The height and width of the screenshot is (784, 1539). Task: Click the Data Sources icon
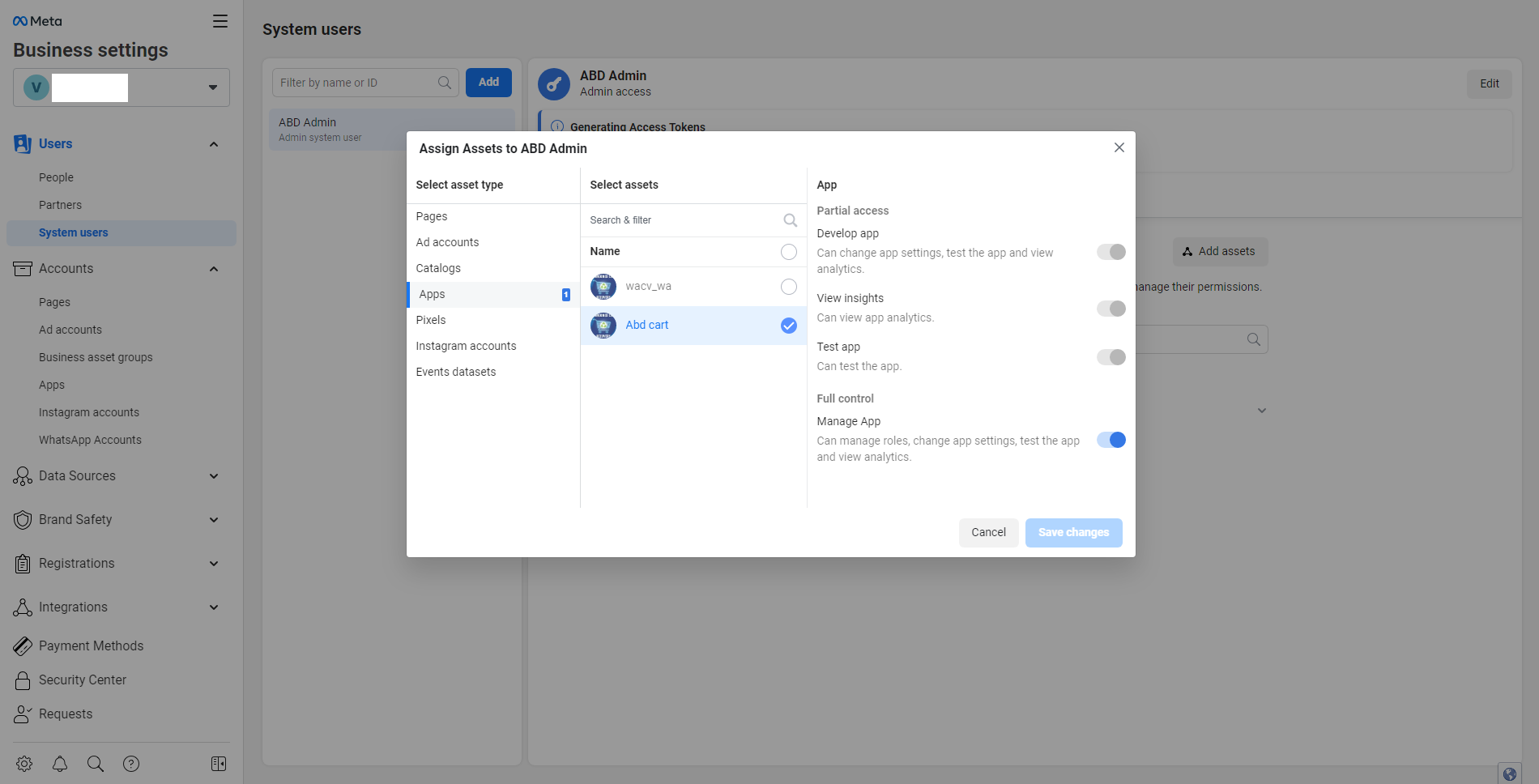(23, 476)
